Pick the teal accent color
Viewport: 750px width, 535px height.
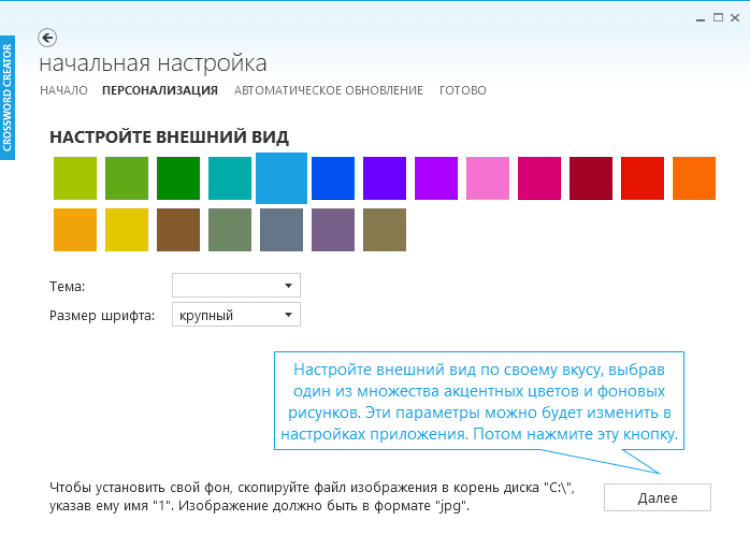(230, 178)
